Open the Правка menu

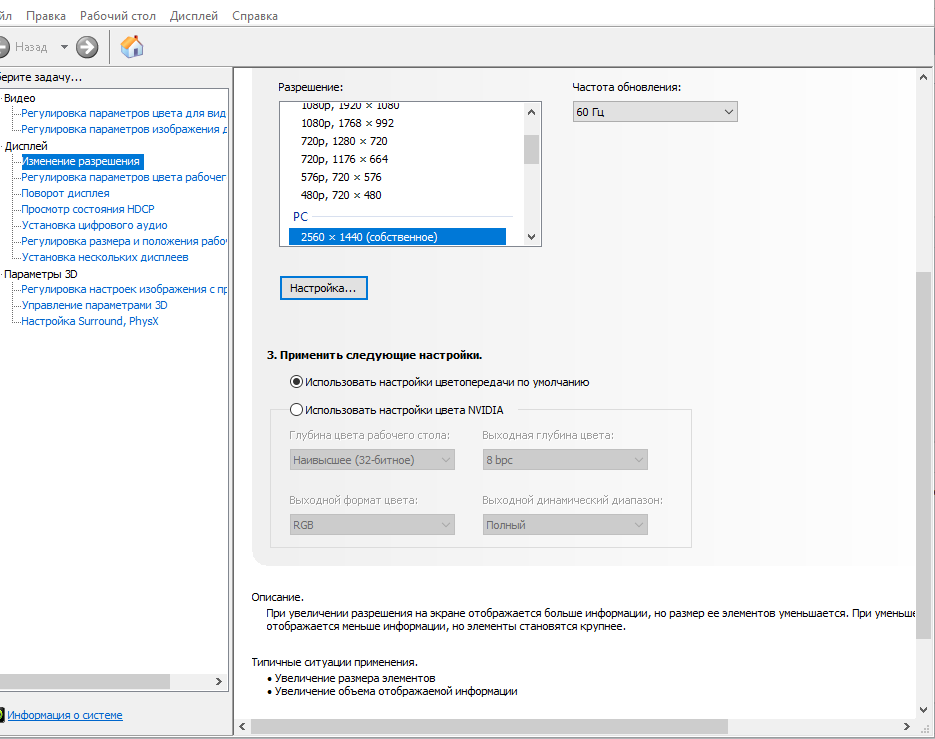pyautogui.click(x=46, y=16)
